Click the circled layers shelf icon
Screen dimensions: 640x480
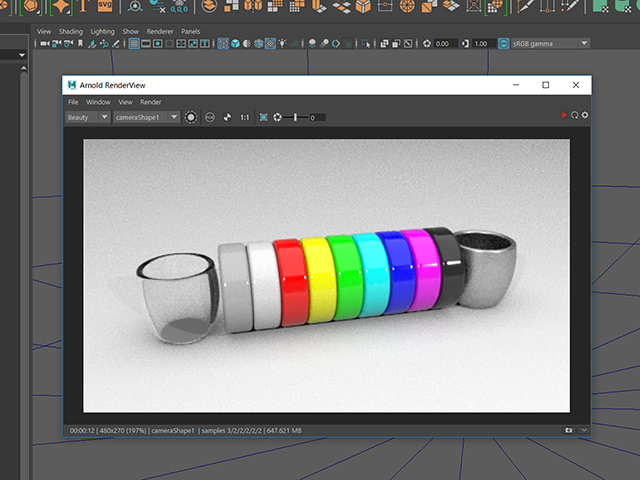coord(209,6)
